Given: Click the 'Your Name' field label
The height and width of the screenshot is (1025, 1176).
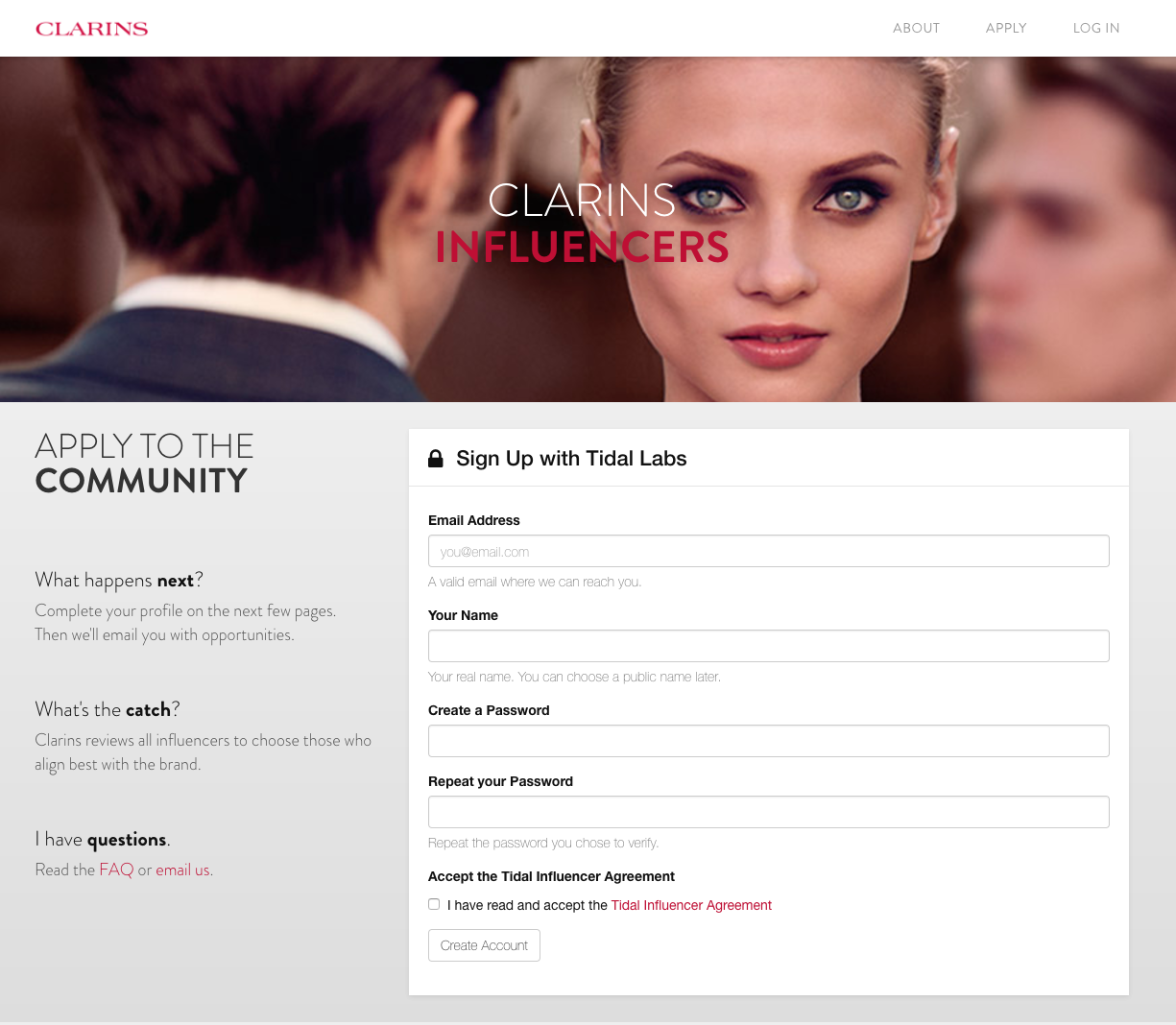Looking at the screenshot, I should (463, 615).
